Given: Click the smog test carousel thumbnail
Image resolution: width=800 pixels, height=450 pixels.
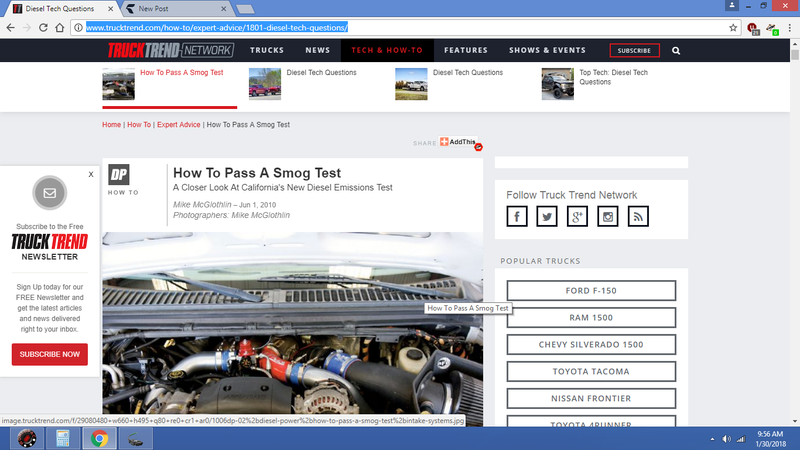Looking at the screenshot, I should pyautogui.click(x=118, y=84).
